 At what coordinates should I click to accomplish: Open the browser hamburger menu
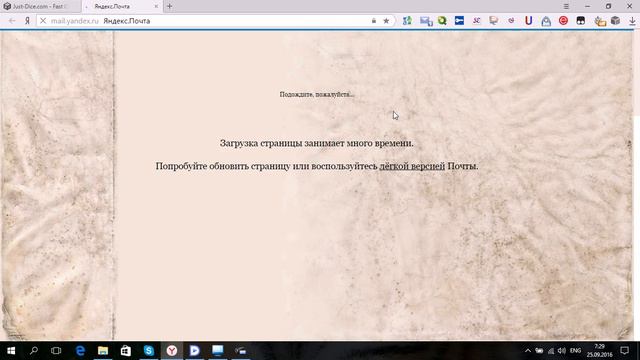(566, 7)
